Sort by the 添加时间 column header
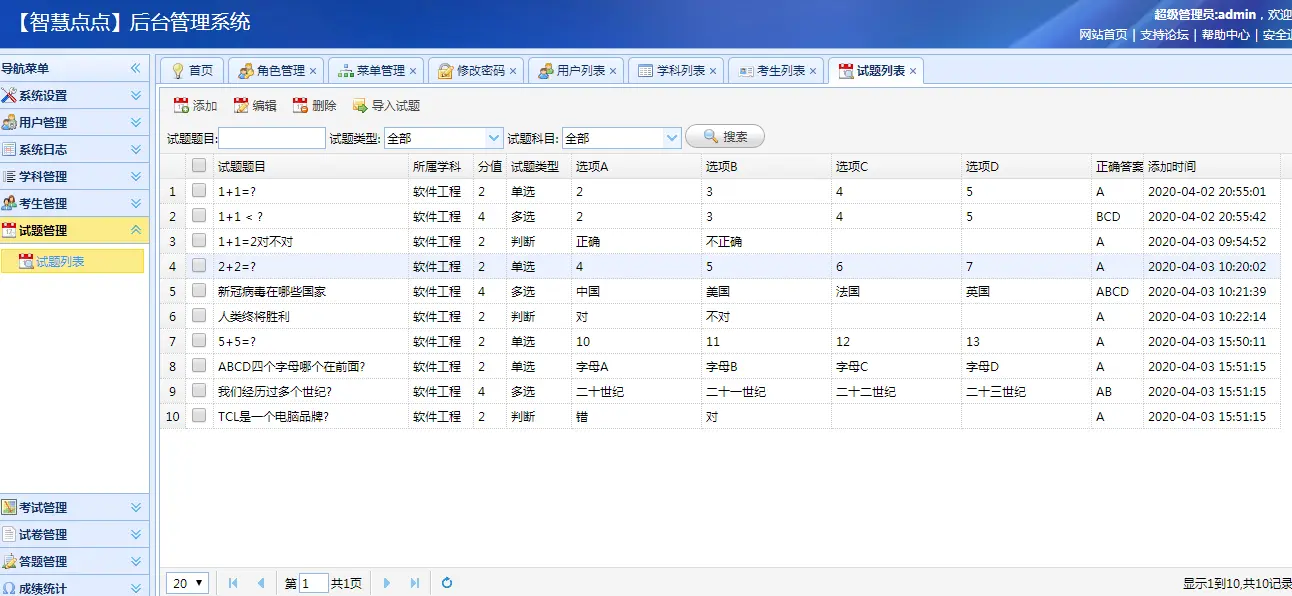Image resolution: width=1292 pixels, height=596 pixels. point(1212,166)
